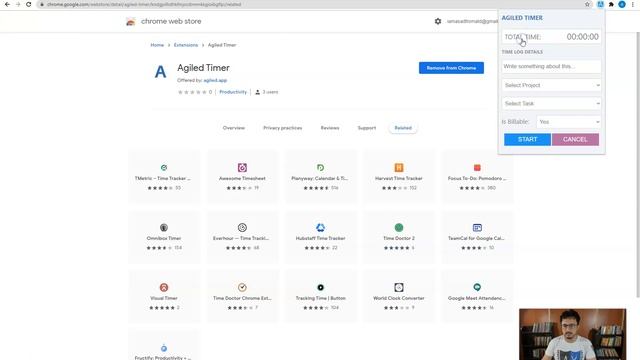Click the 'Omnibox Timer' card title
The height and width of the screenshot is (360, 640).
coord(164,238)
